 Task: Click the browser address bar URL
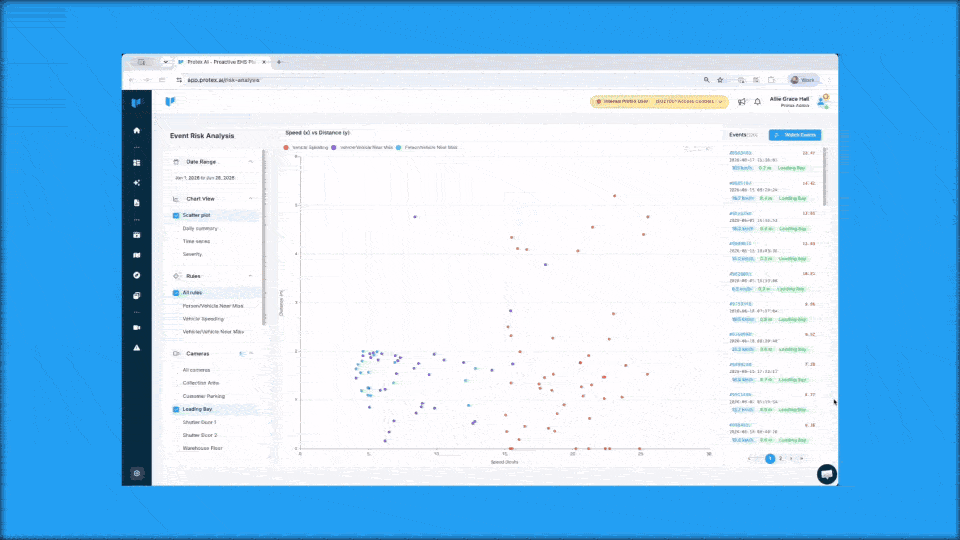point(223,80)
